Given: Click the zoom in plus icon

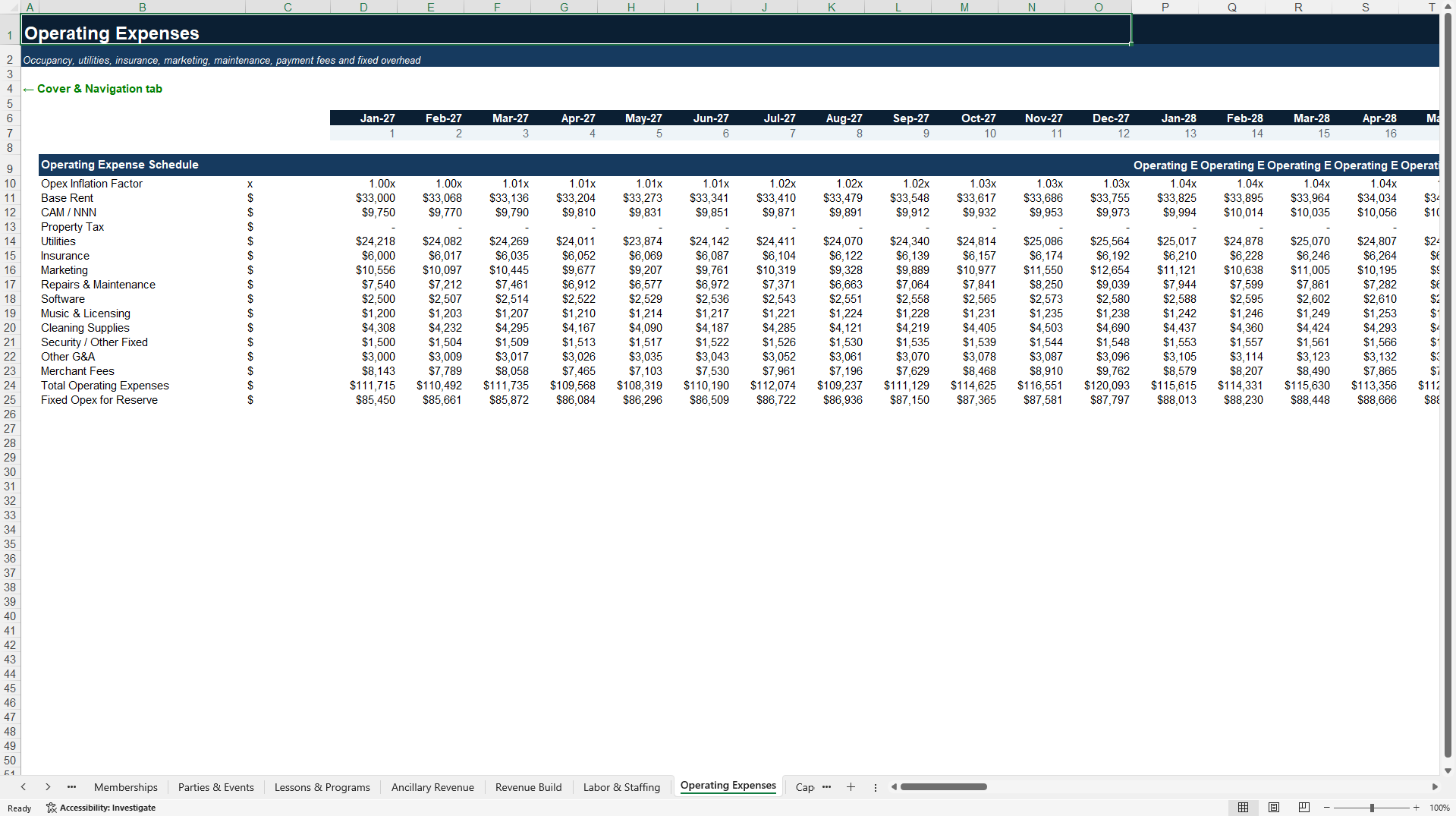Looking at the screenshot, I should point(1416,808).
